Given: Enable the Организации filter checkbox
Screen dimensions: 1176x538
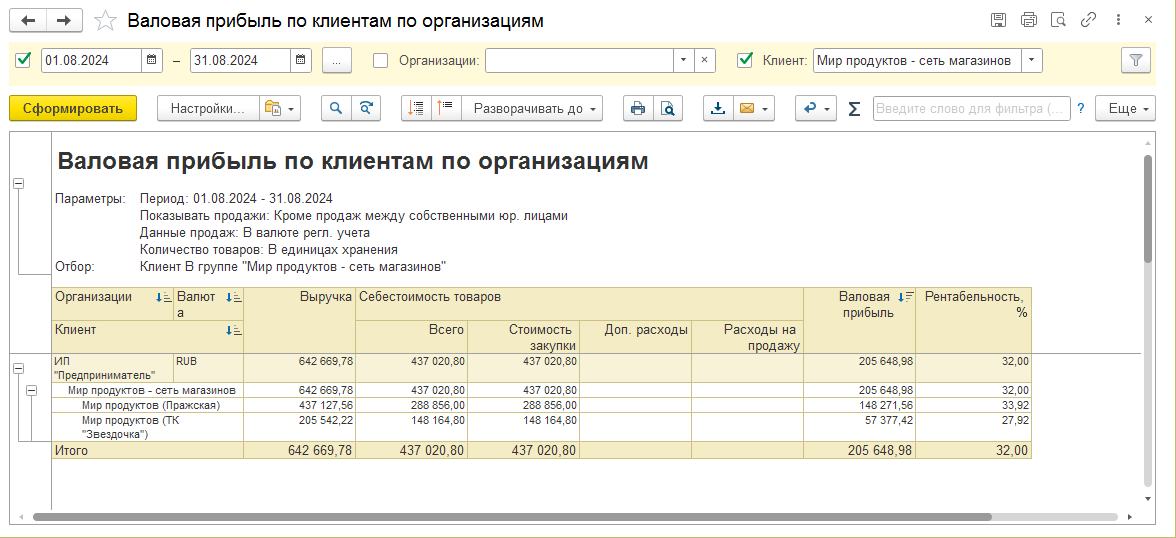Looking at the screenshot, I should tap(380, 60).
